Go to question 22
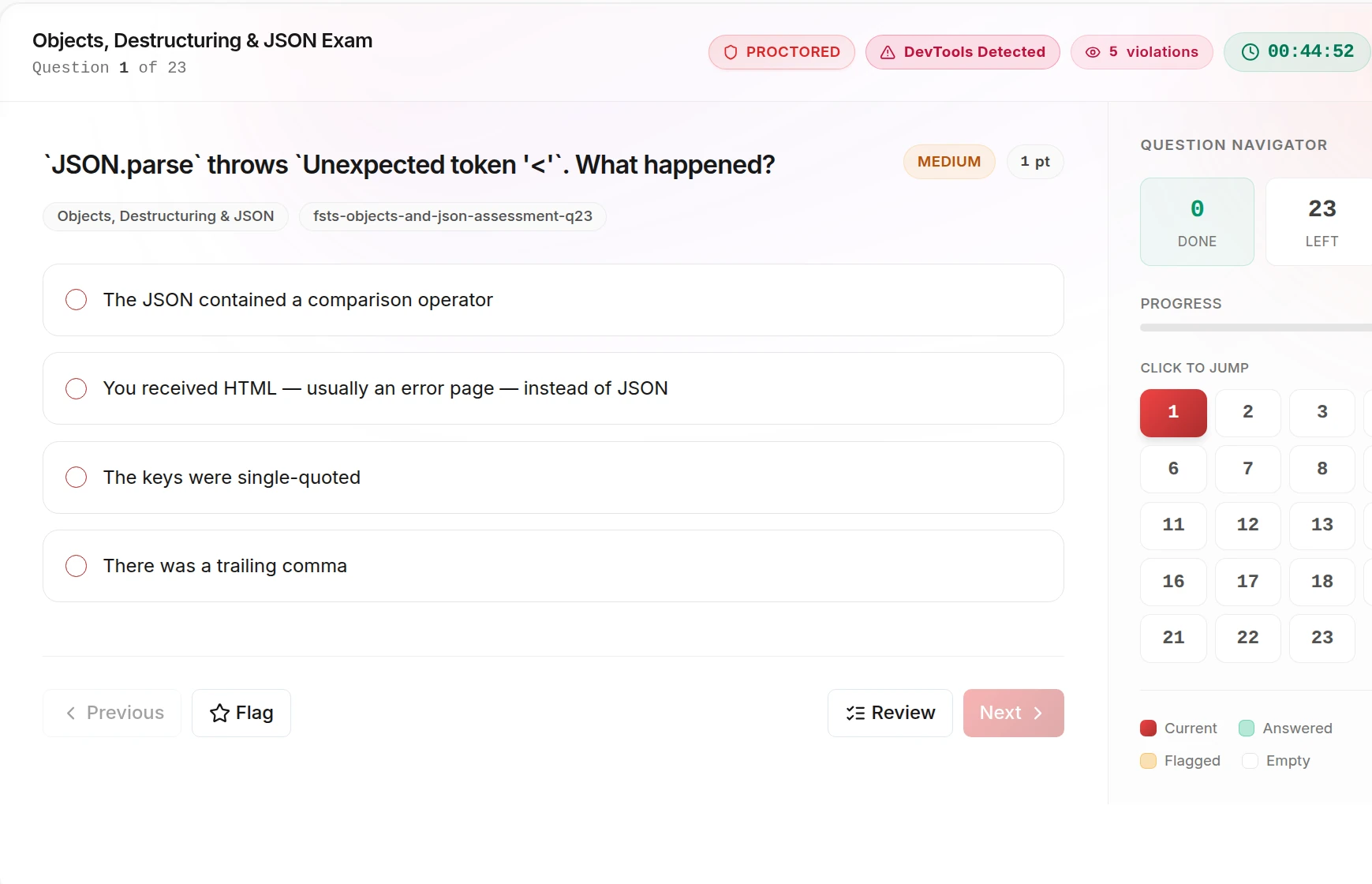 pos(1247,638)
